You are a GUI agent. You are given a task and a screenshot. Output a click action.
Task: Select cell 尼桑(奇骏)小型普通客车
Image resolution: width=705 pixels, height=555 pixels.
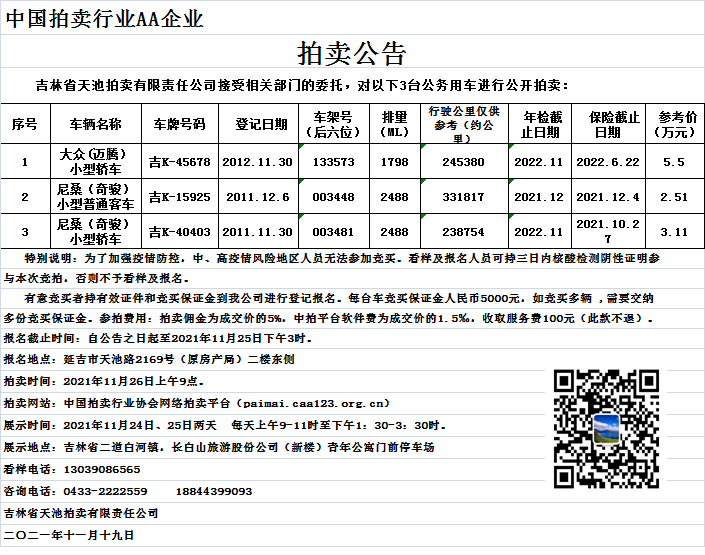[96, 196]
